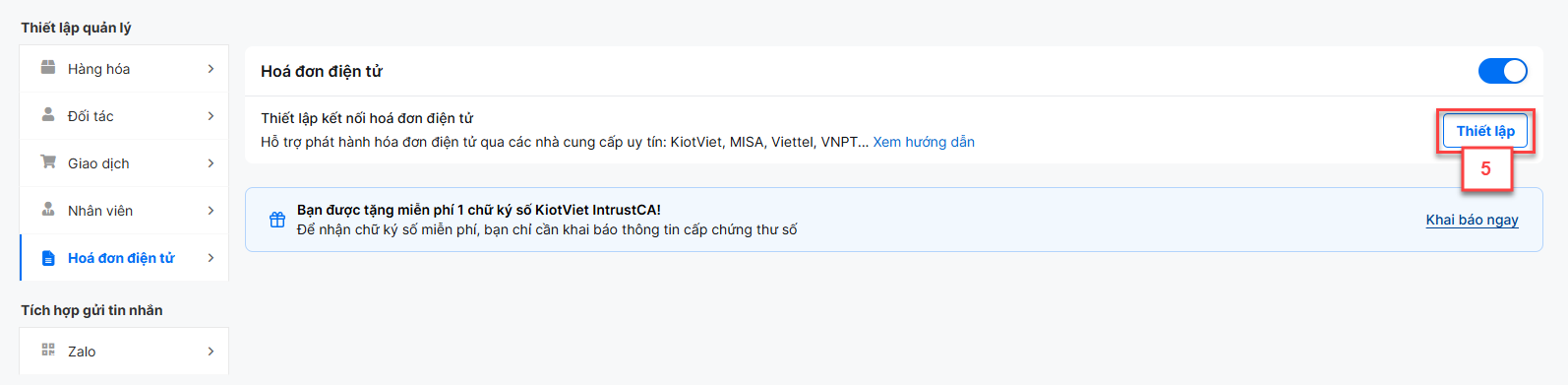This screenshot has height=385, width=1568.
Task: Click the Đối tác person icon
Action: pos(48,115)
